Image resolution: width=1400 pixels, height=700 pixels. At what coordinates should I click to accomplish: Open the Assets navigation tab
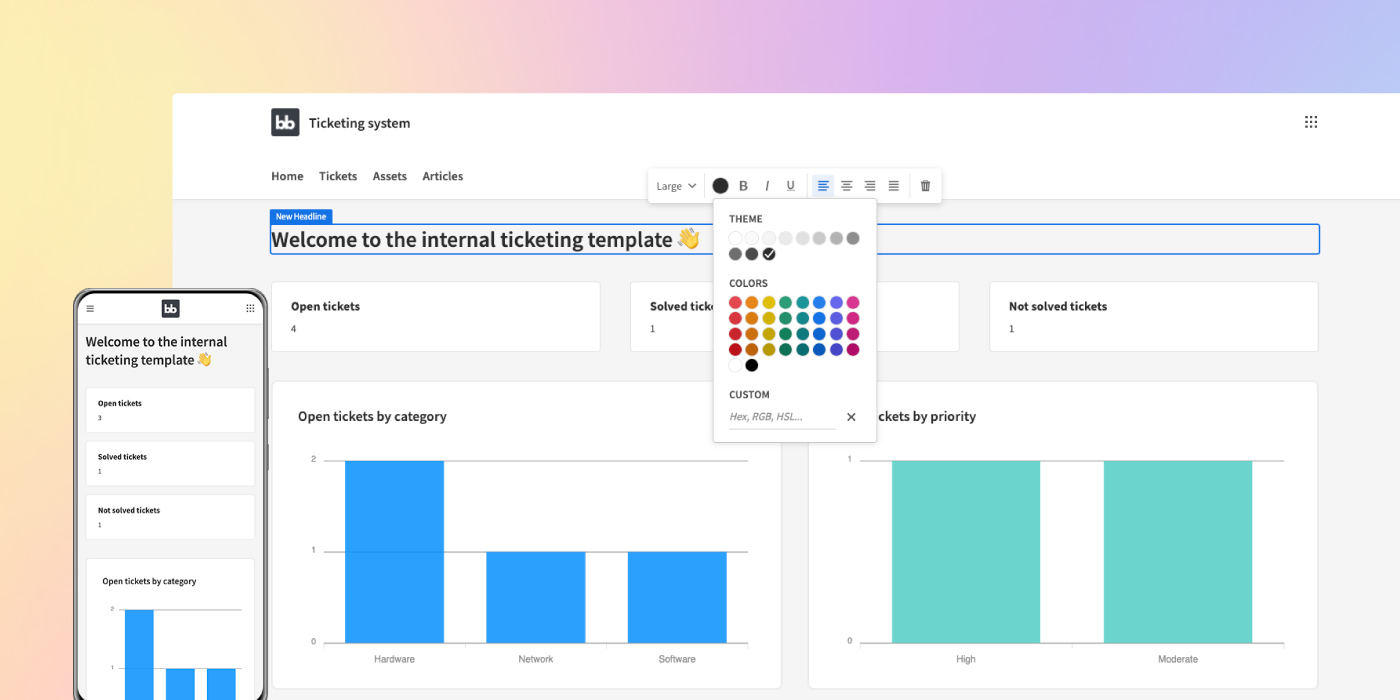pyautogui.click(x=390, y=176)
